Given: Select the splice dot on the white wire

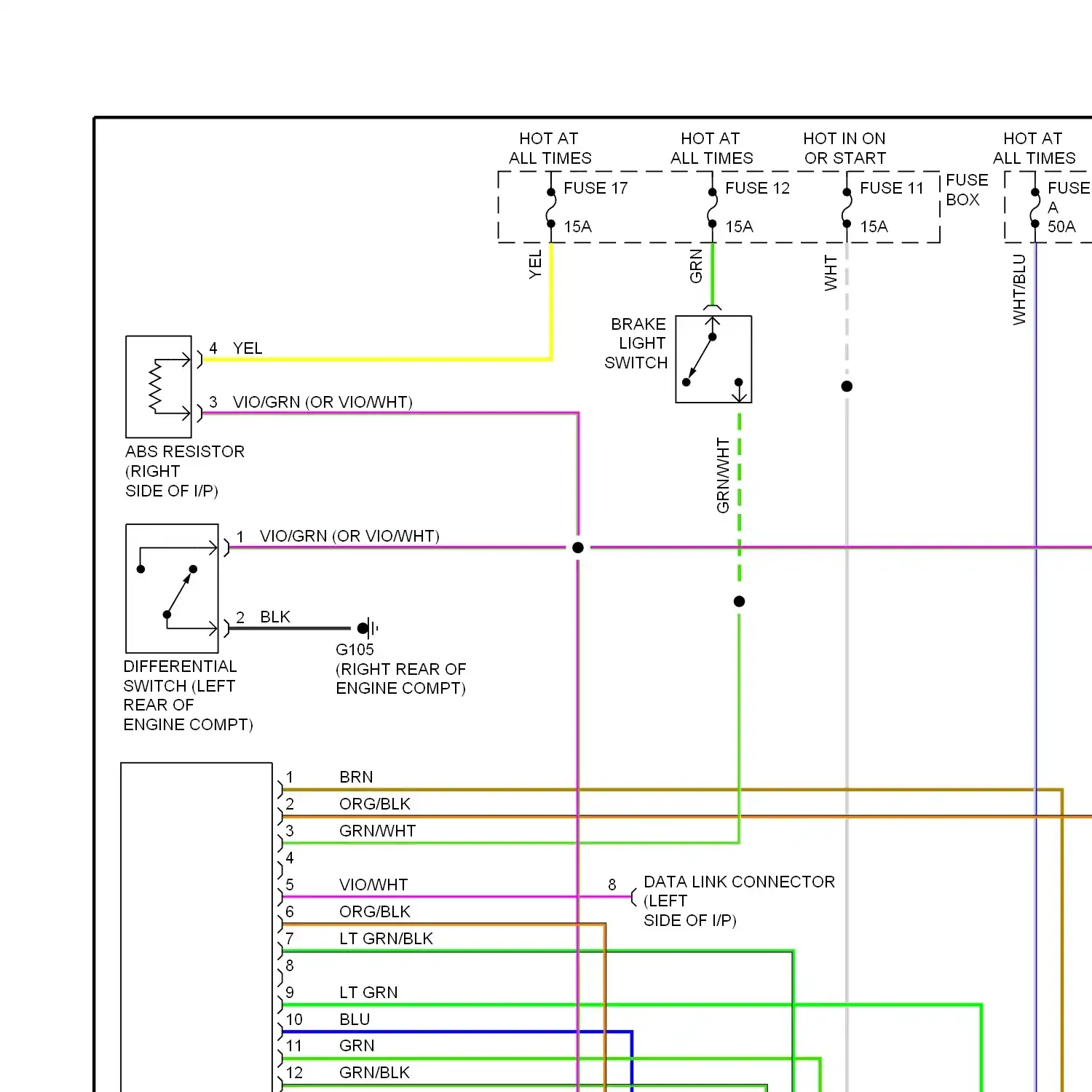Looking at the screenshot, I should coord(847,386).
